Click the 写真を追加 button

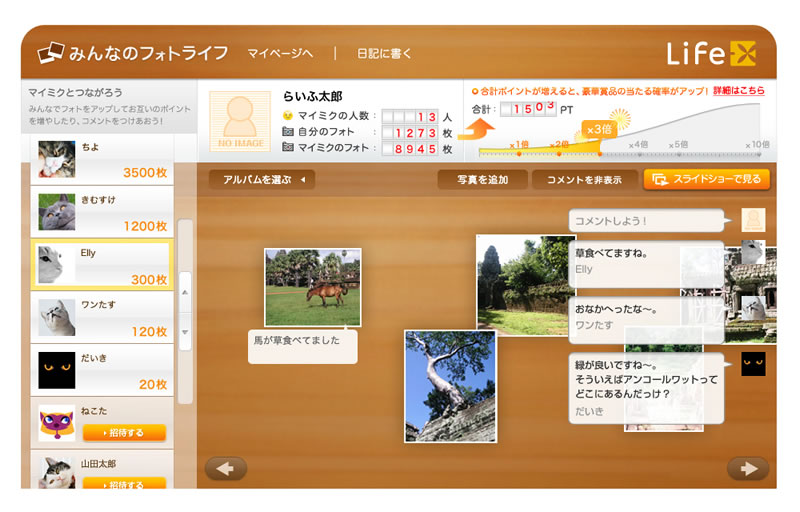[482, 180]
